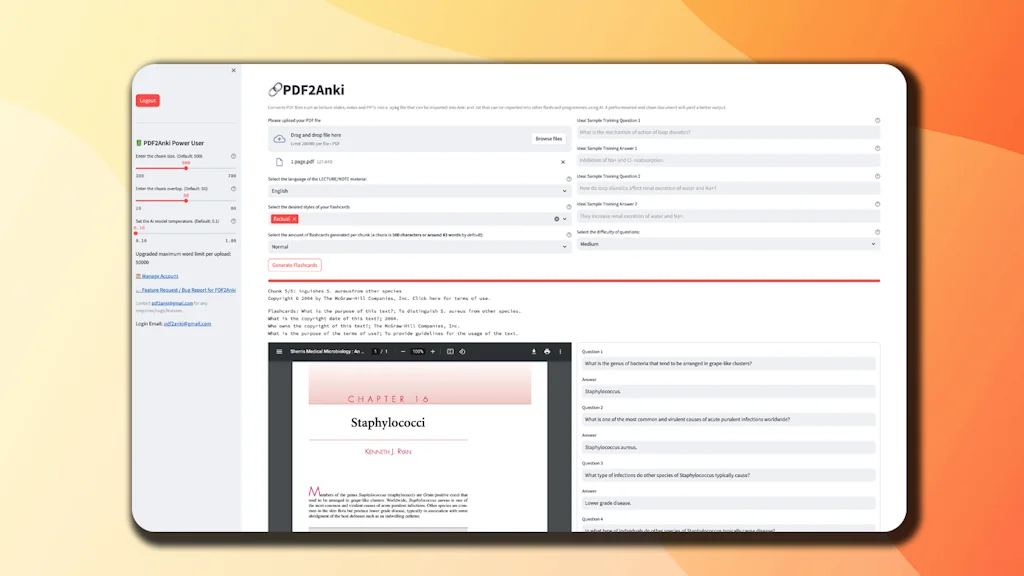The width and height of the screenshot is (1024, 576).
Task: Open help for Ideal Sample Training Question 2
Action: 877,176
